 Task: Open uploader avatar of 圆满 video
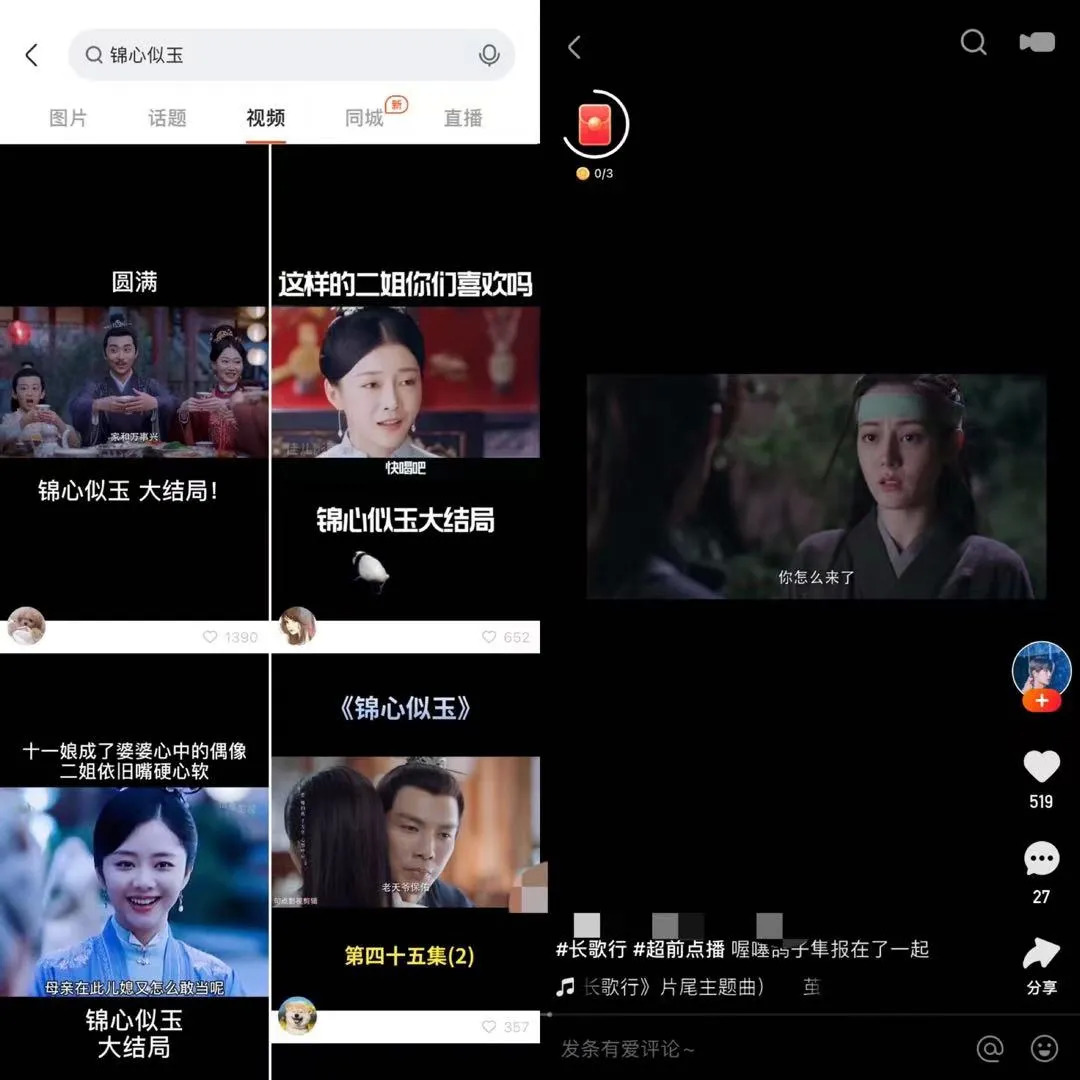pyautogui.click(x=26, y=626)
